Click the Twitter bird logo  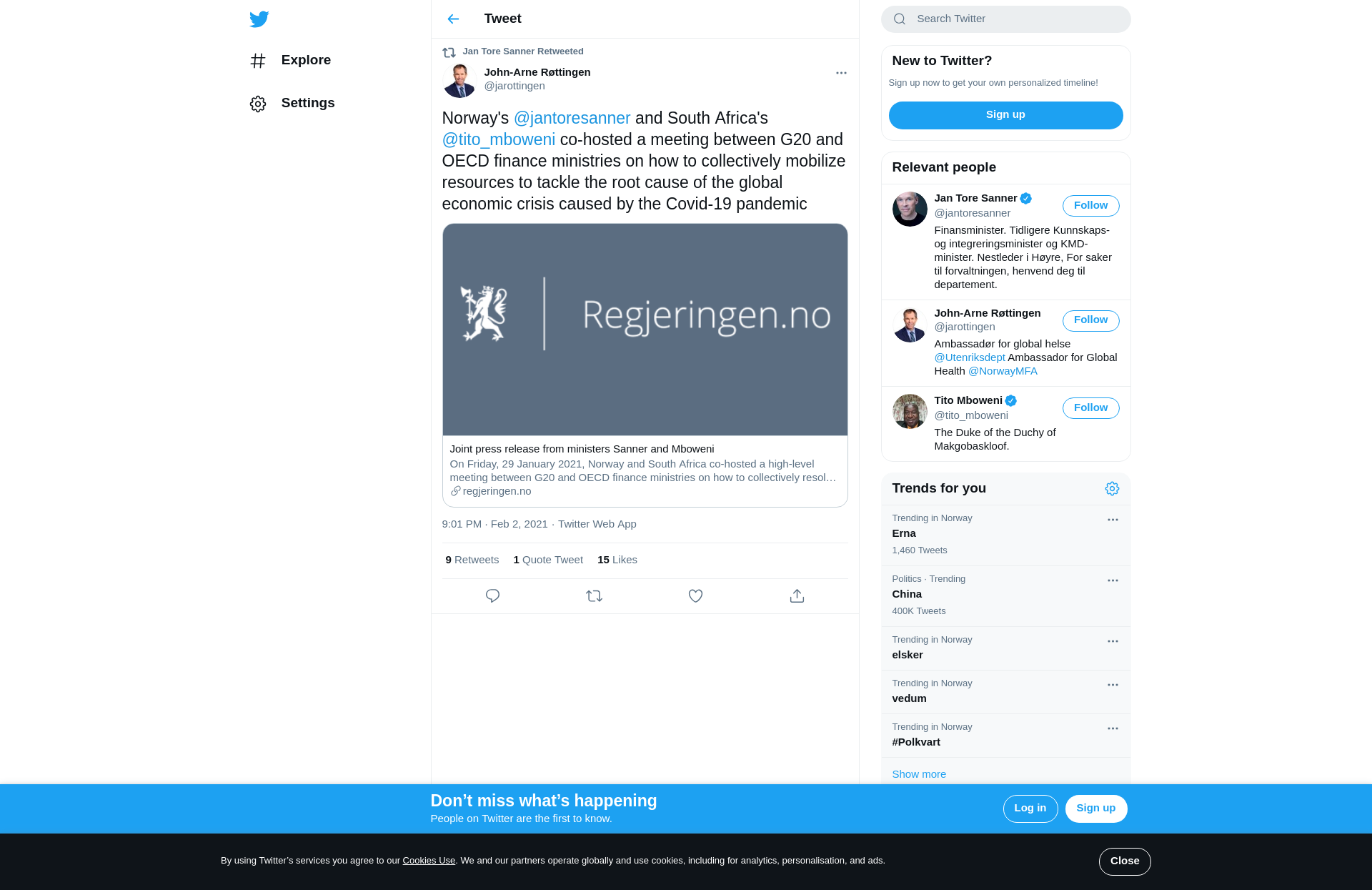tap(259, 19)
